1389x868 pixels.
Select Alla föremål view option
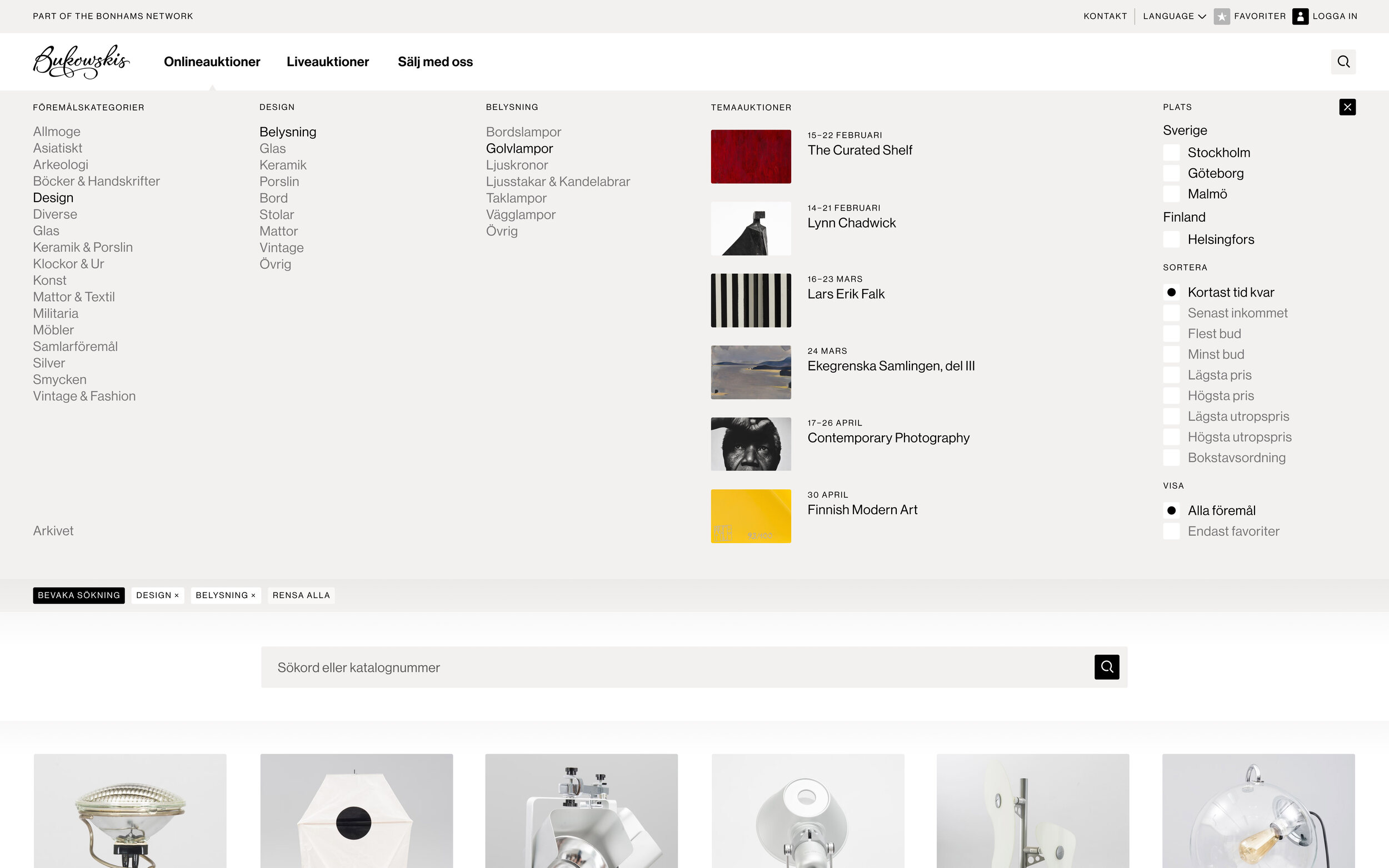click(x=1171, y=510)
